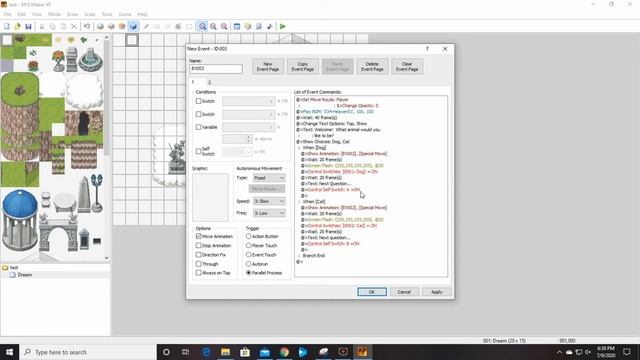Save the project via toolbar icon

pyautogui.click(x=28, y=27)
